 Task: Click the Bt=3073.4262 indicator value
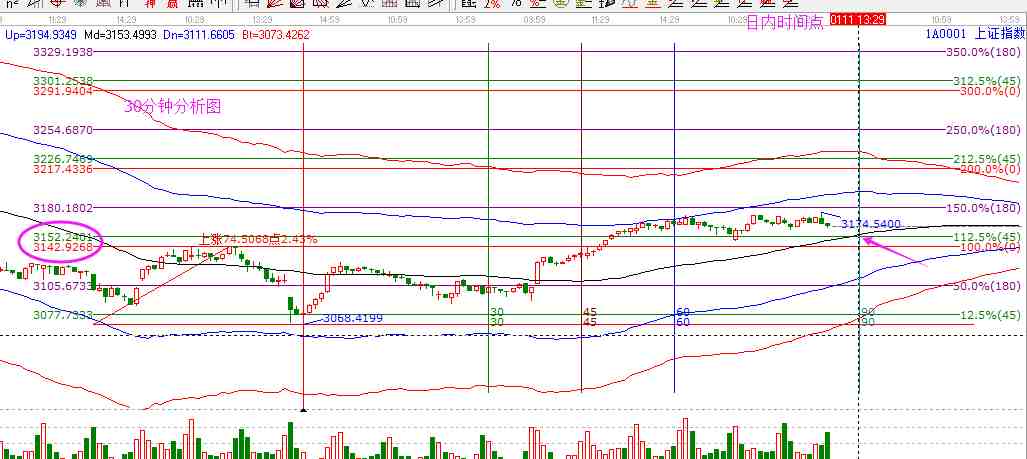274,34
